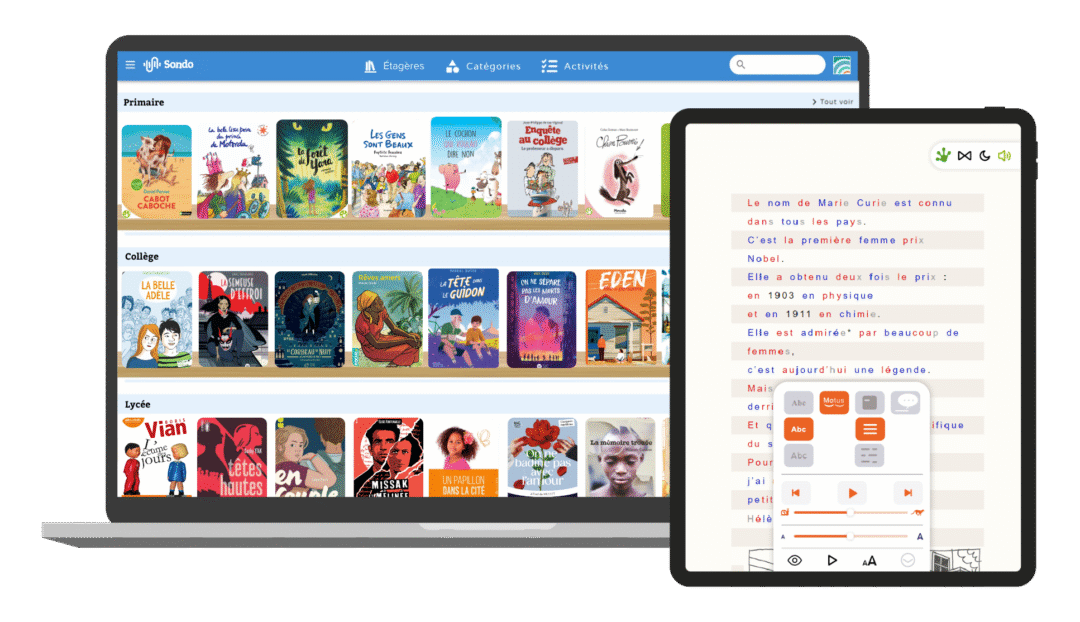Screen dimensions: 1080x622
Task: Select the orange 'Abc' colored text style
Action: point(798,429)
